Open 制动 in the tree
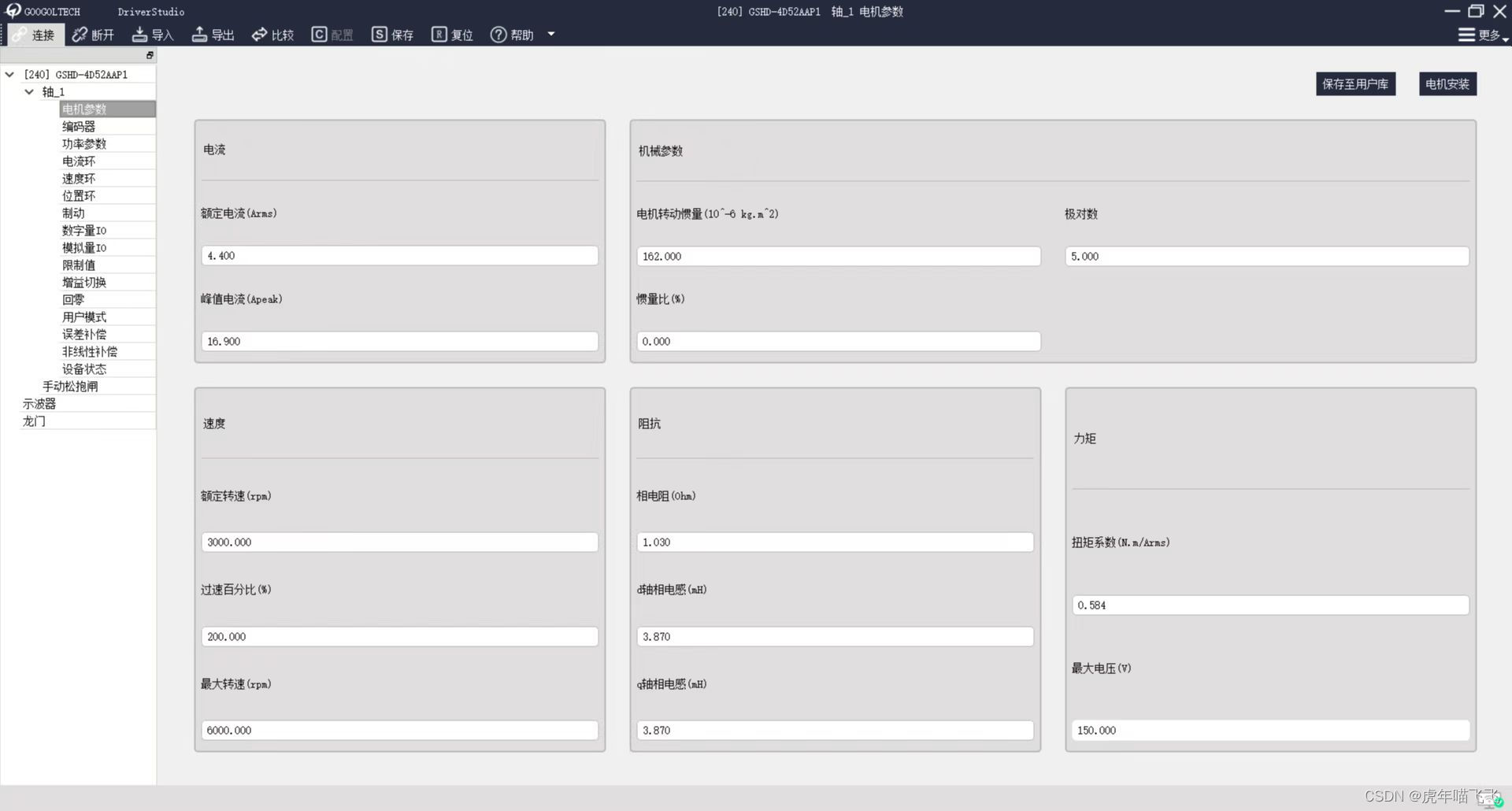 click(108, 213)
